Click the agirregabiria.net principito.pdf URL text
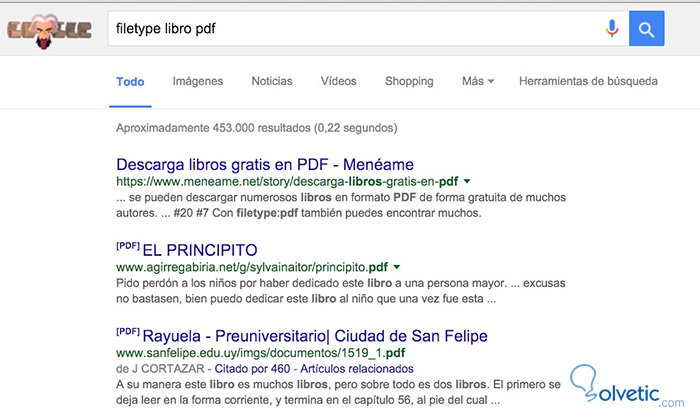The image size is (700, 418). pyautogui.click(x=252, y=268)
